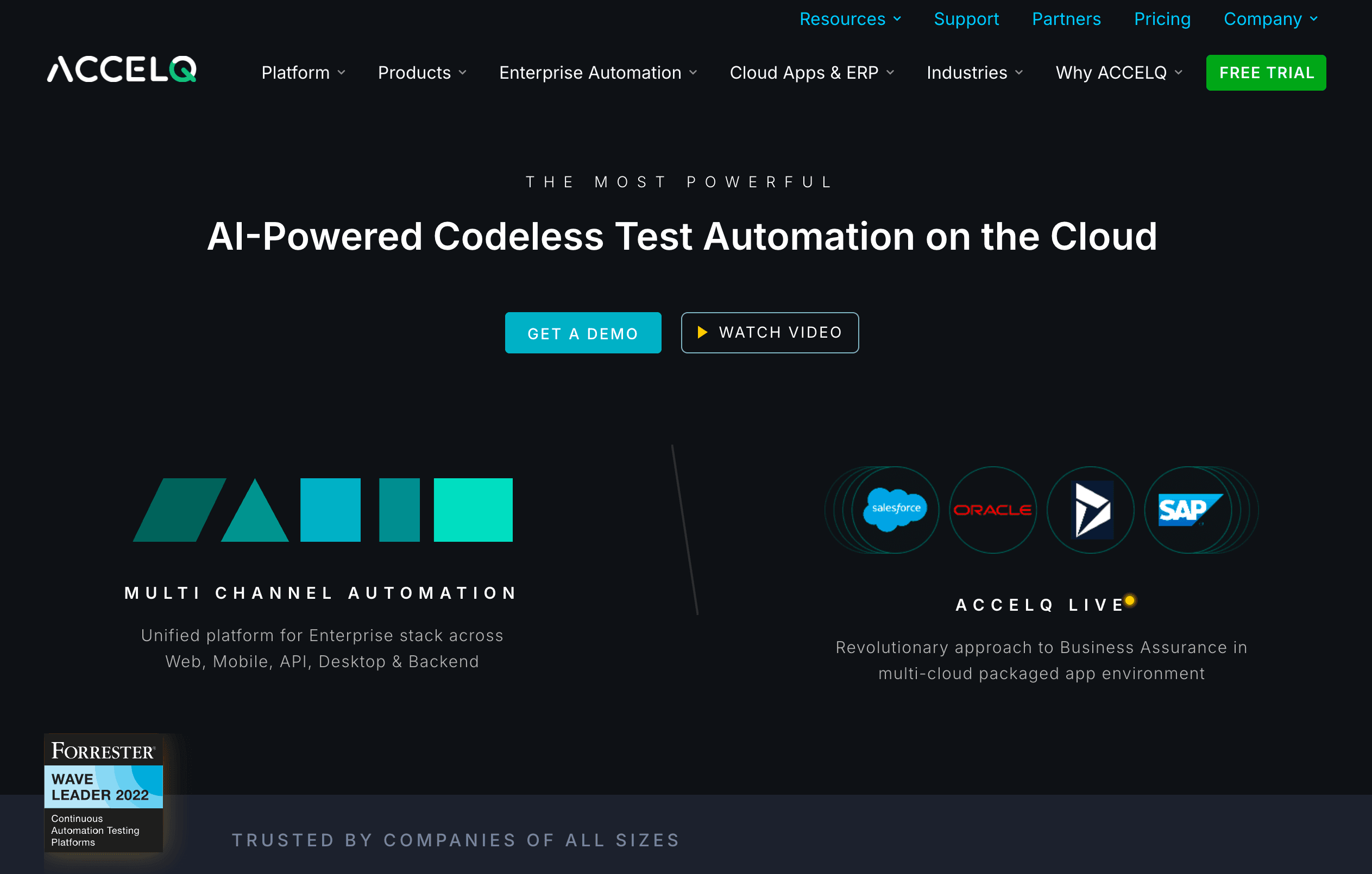Click the dark green parallelogram shape

179,510
